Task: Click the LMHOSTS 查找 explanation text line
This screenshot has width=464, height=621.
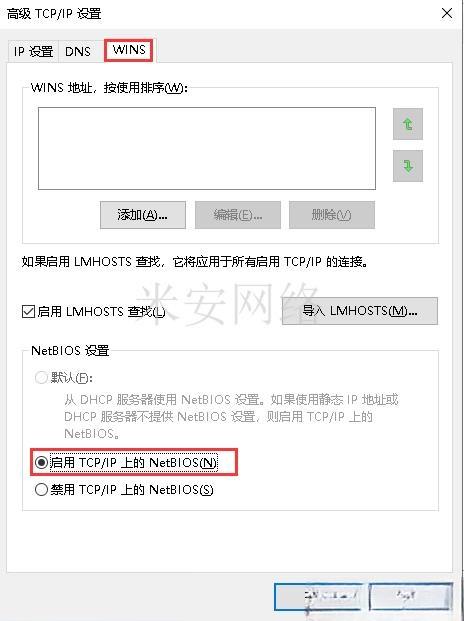Action: [195, 262]
